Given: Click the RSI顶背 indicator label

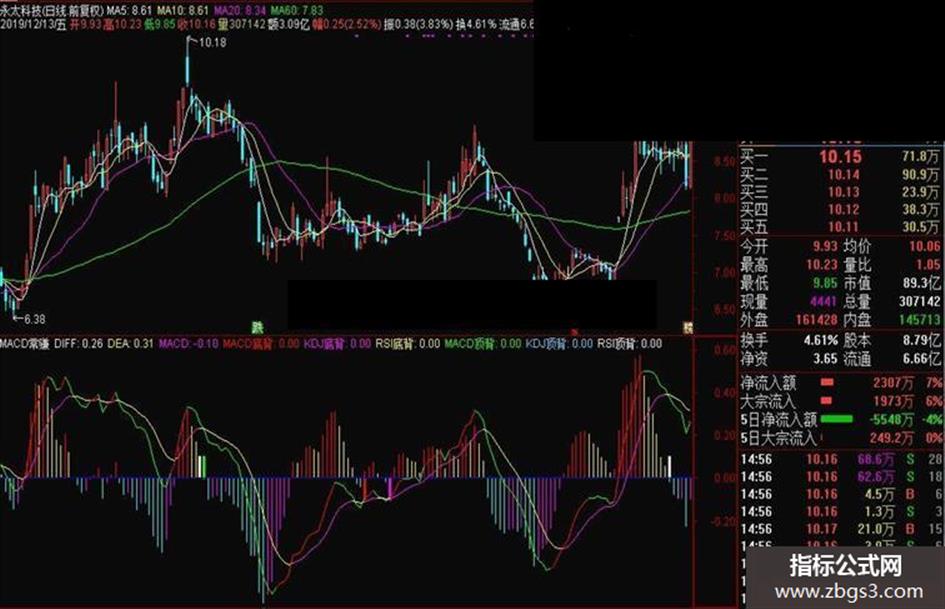Looking at the screenshot, I should (630, 344).
